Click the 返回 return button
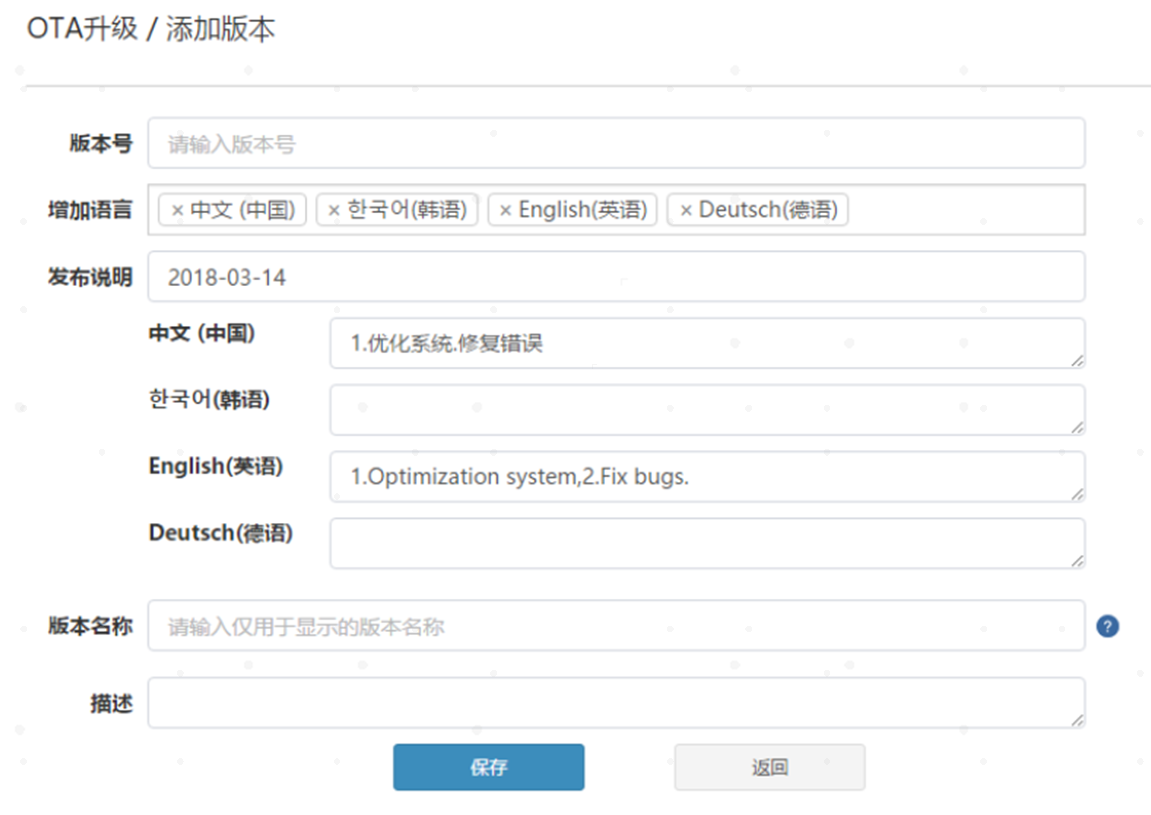 point(769,767)
